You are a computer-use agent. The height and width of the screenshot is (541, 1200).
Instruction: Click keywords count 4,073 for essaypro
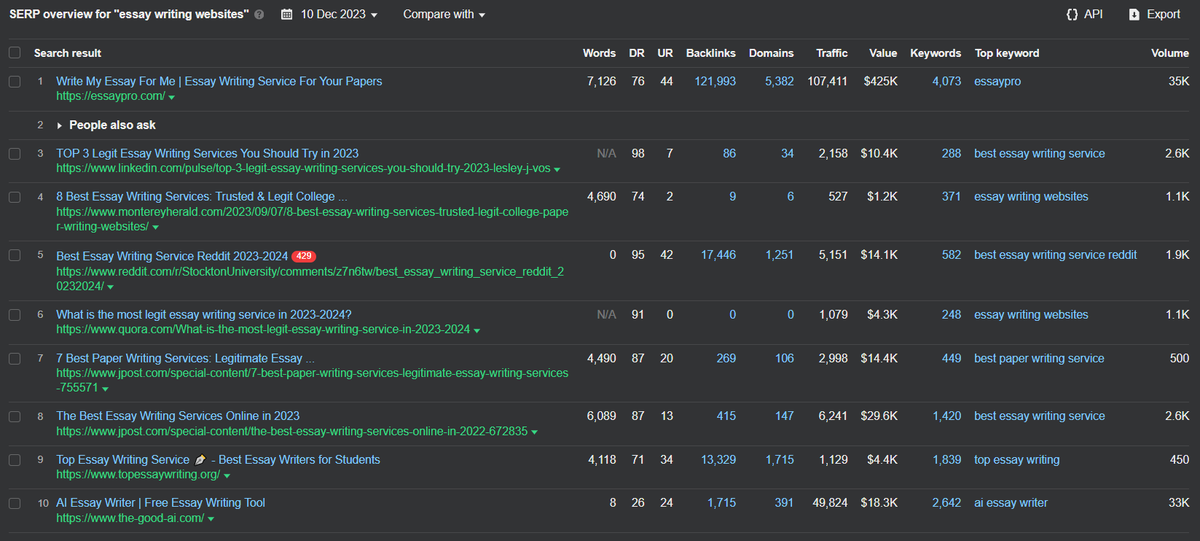tap(946, 81)
